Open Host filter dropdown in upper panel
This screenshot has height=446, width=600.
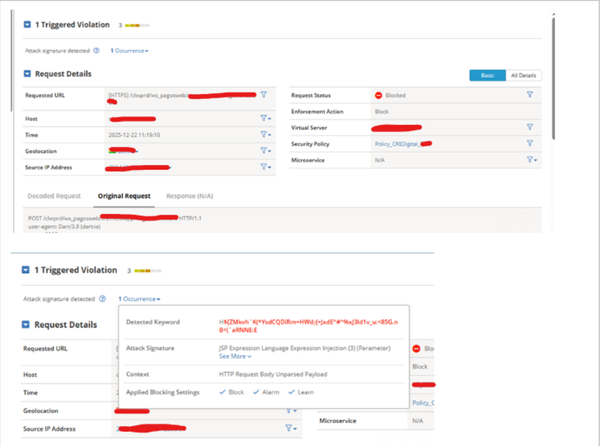click(266, 118)
